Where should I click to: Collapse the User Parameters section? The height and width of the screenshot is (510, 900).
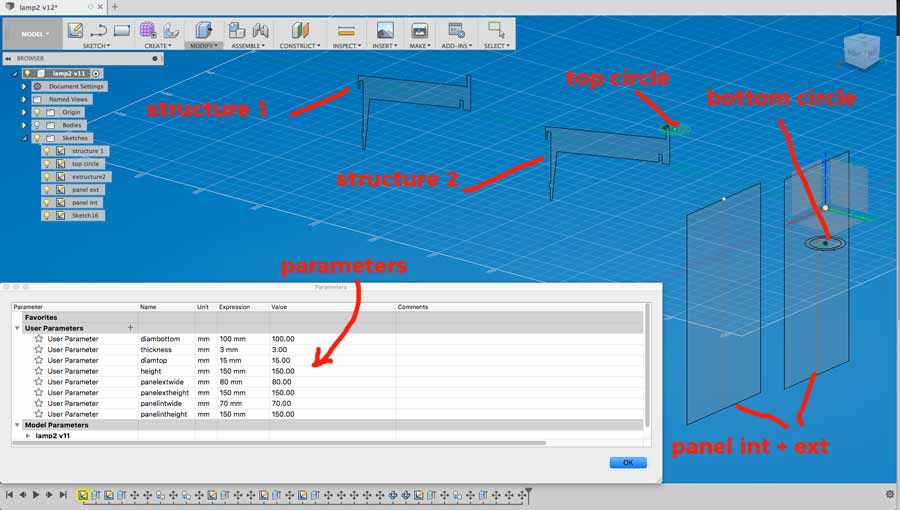[x=17, y=328]
